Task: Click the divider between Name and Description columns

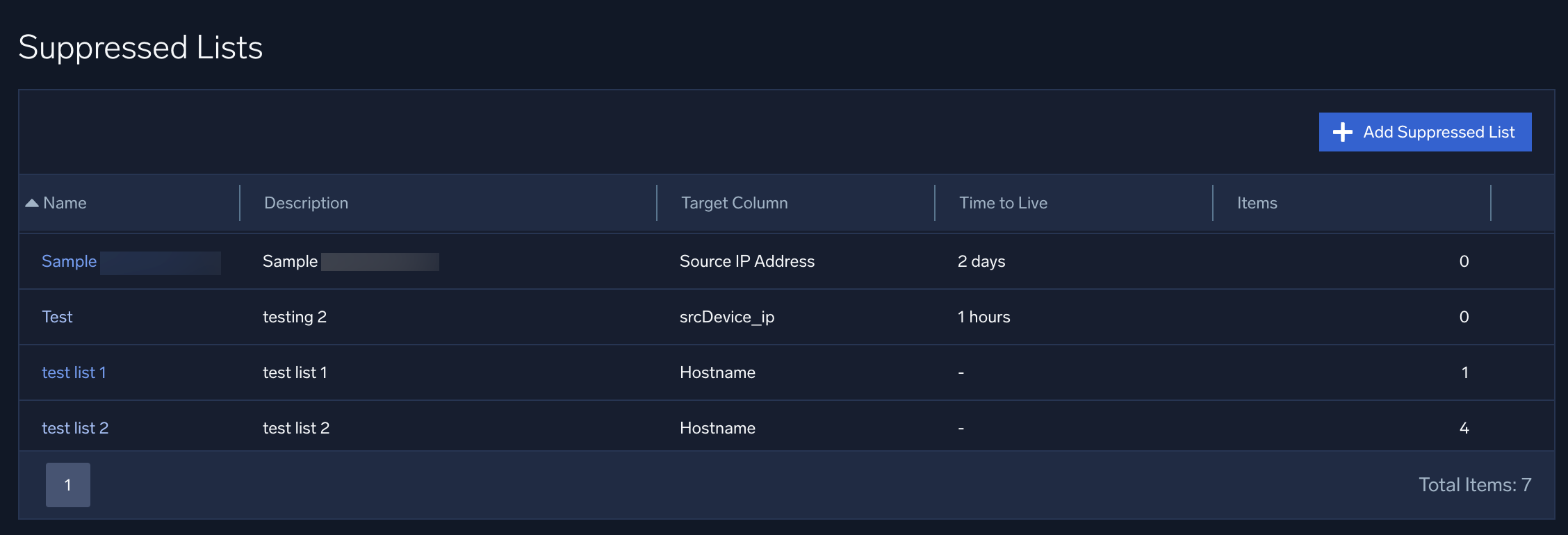Action: pos(240,203)
